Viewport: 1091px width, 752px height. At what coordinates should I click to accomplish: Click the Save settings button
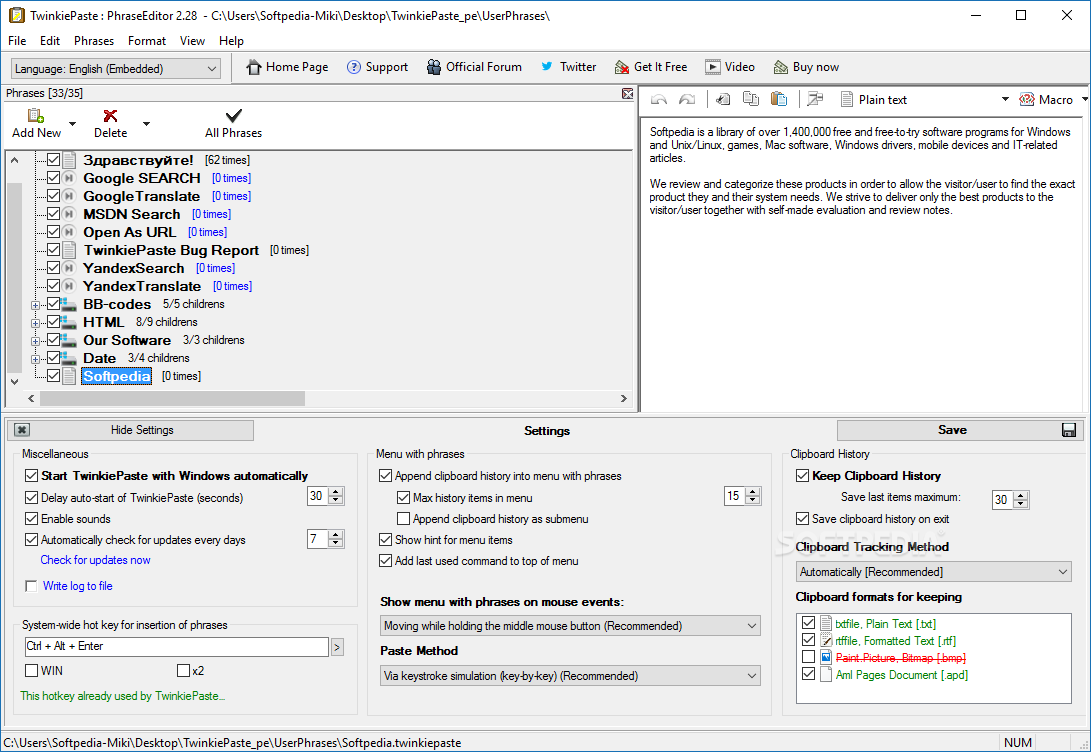click(960, 430)
